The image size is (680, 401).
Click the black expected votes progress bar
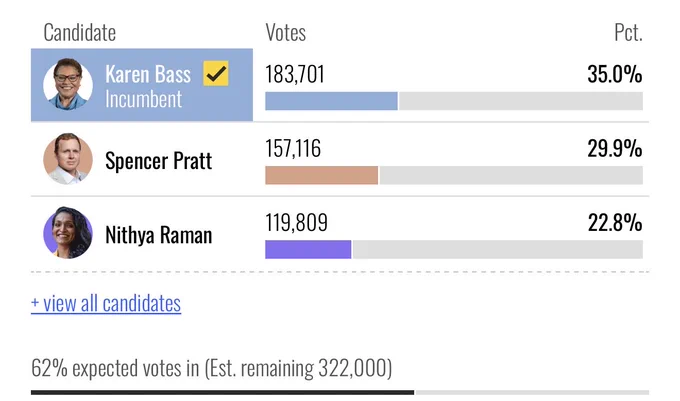tap(222, 392)
